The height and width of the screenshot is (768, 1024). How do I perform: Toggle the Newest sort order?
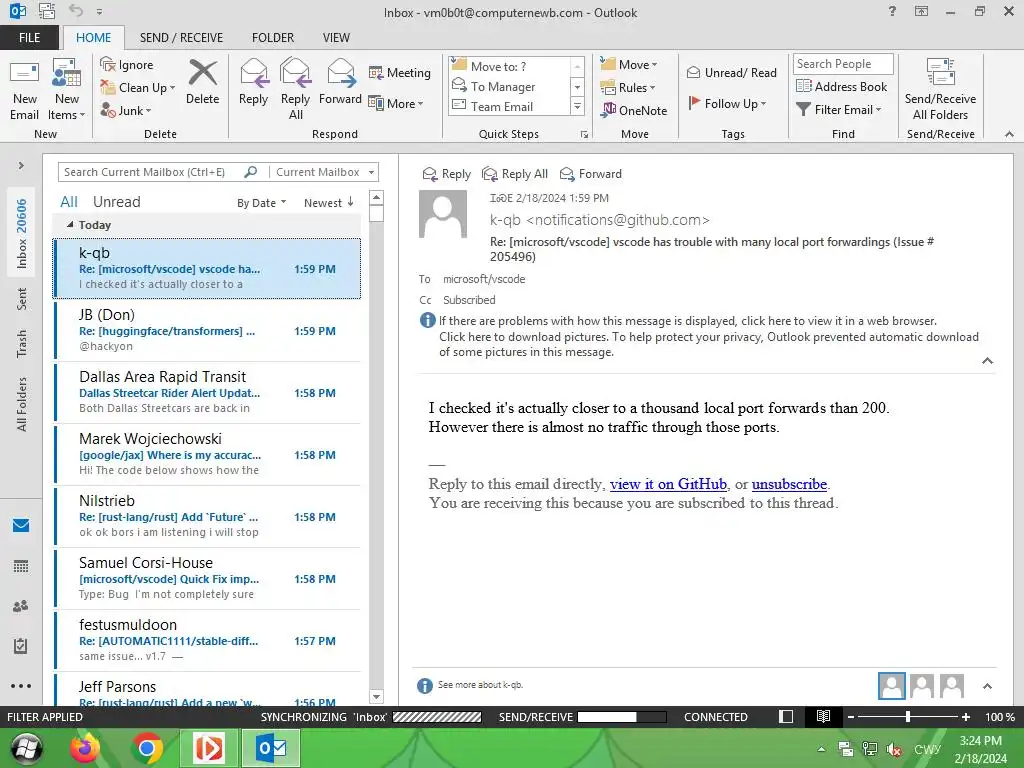point(328,203)
